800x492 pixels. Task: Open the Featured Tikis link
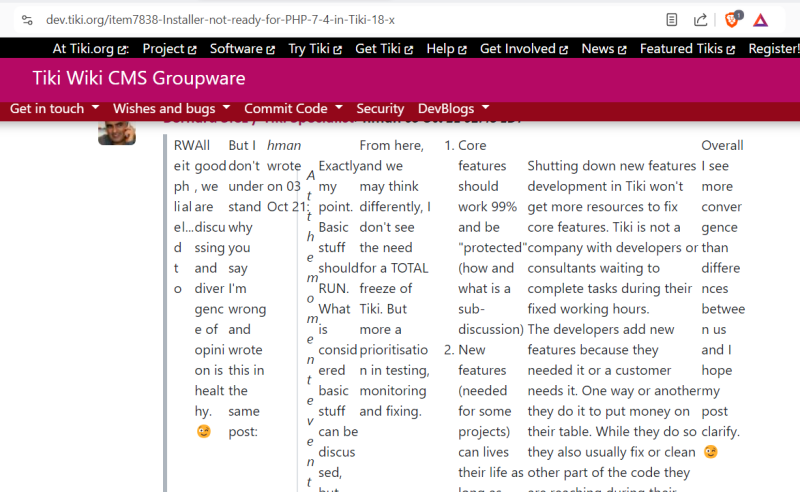coord(687,48)
